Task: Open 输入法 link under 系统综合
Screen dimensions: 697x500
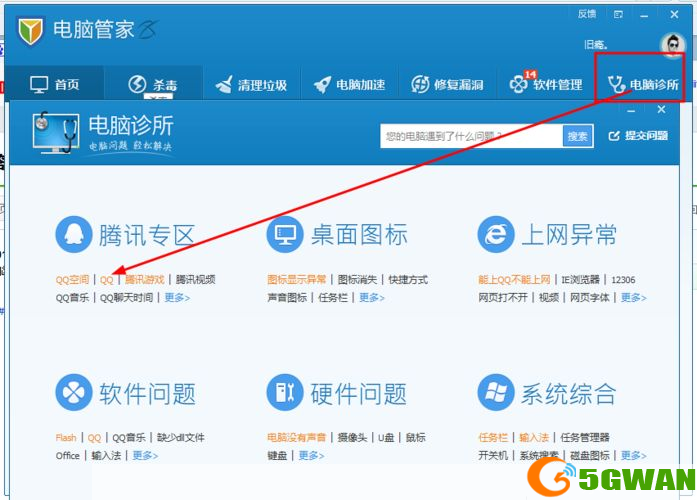Action: point(534,438)
